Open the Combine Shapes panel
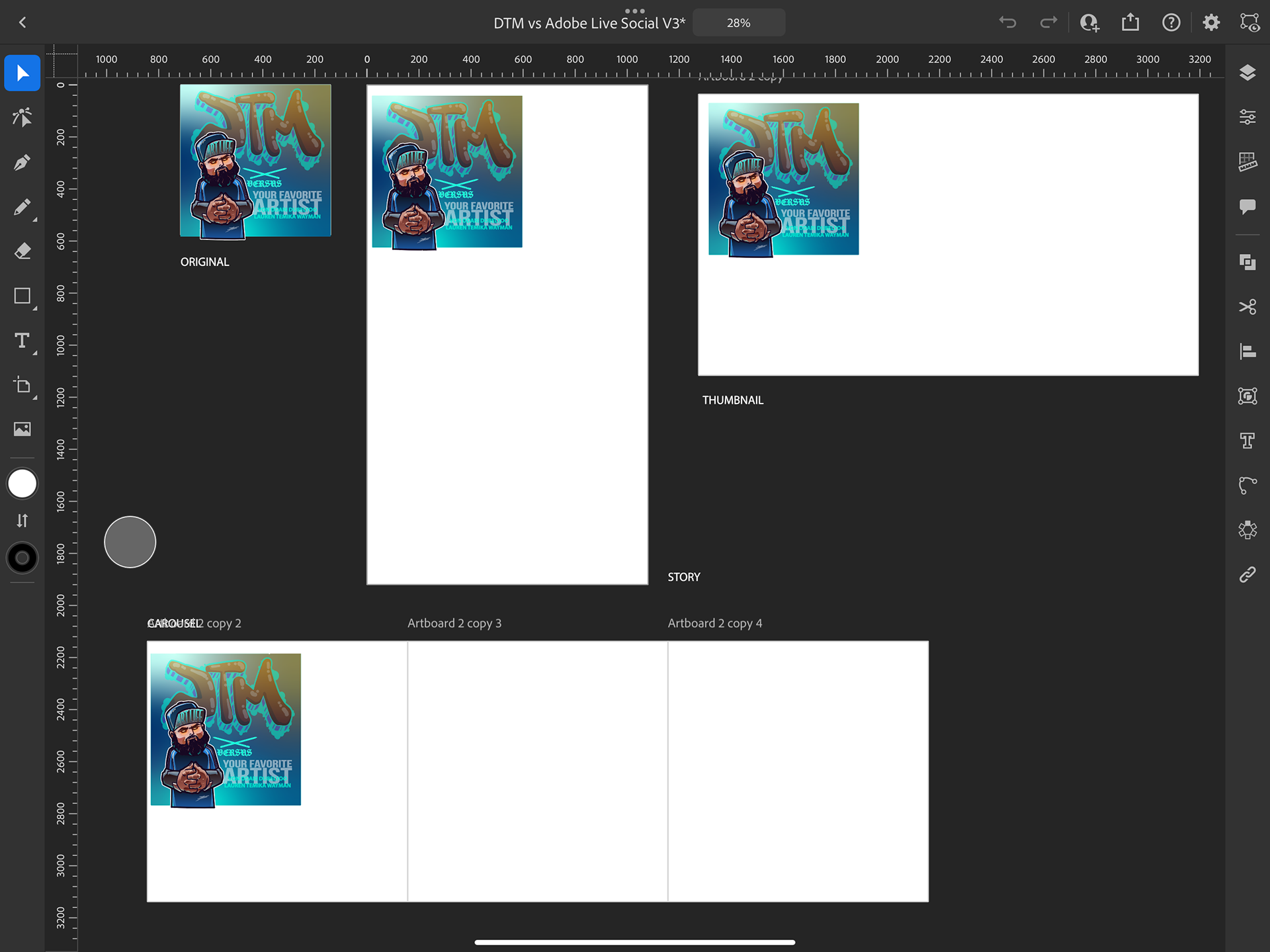This screenshot has height=952, width=1270. [1248, 262]
